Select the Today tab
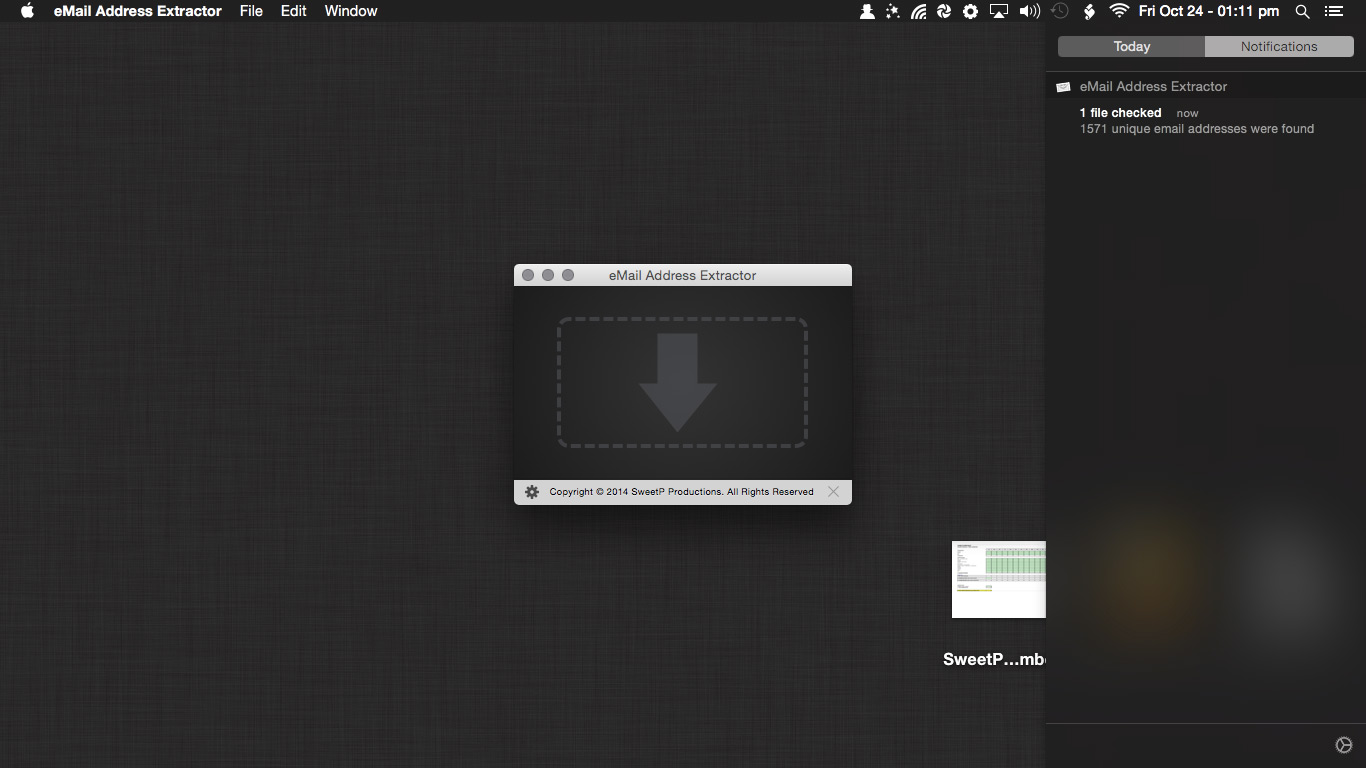1366x768 pixels. tap(1130, 46)
